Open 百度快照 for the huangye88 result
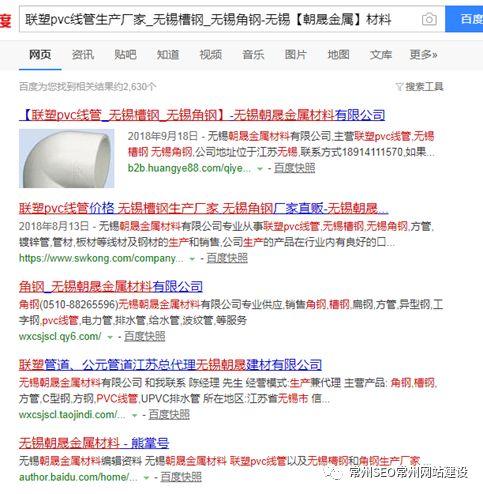This screenshot has height=494, width=483. 294,168
